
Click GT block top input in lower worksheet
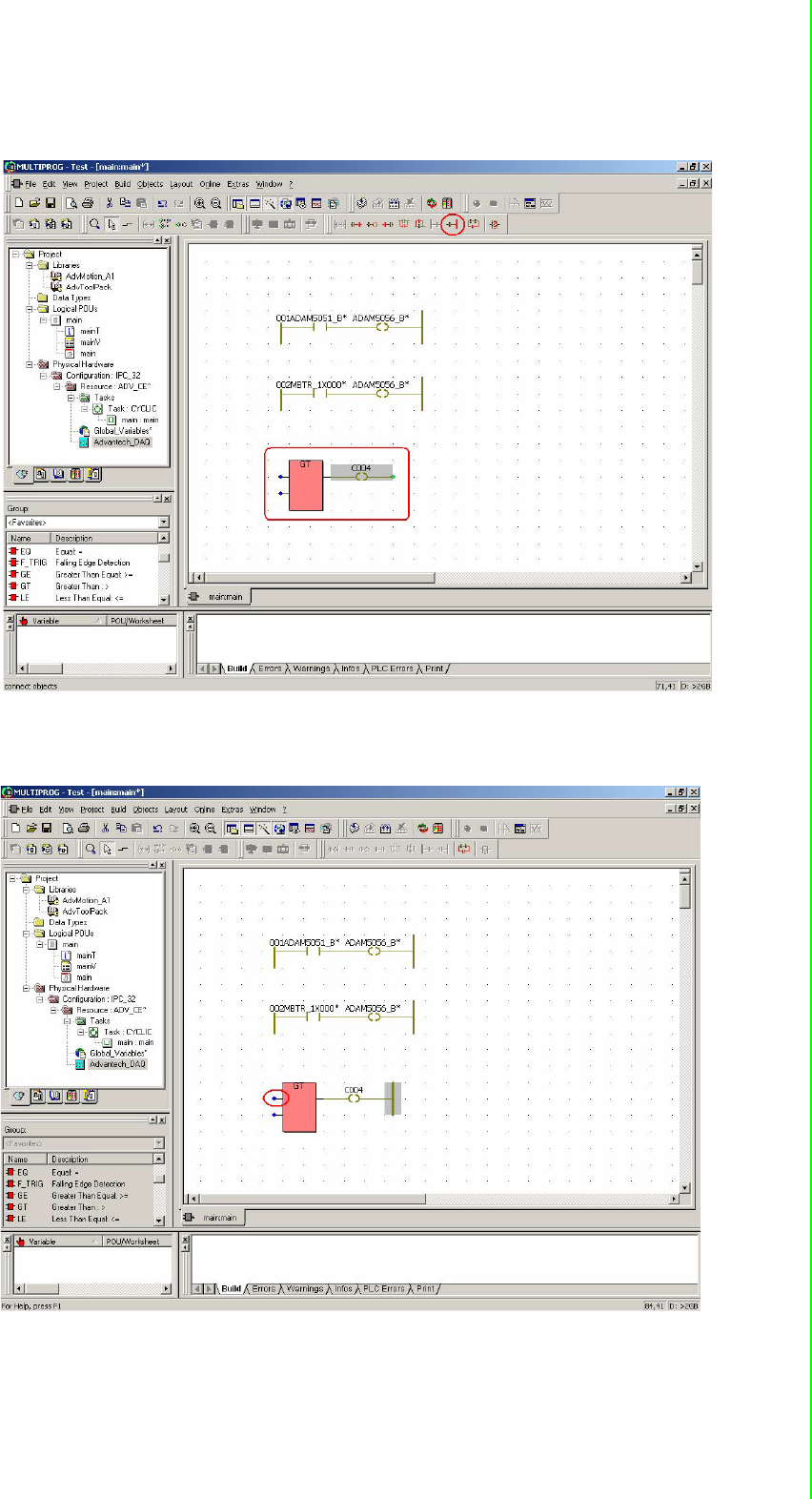274,1098
